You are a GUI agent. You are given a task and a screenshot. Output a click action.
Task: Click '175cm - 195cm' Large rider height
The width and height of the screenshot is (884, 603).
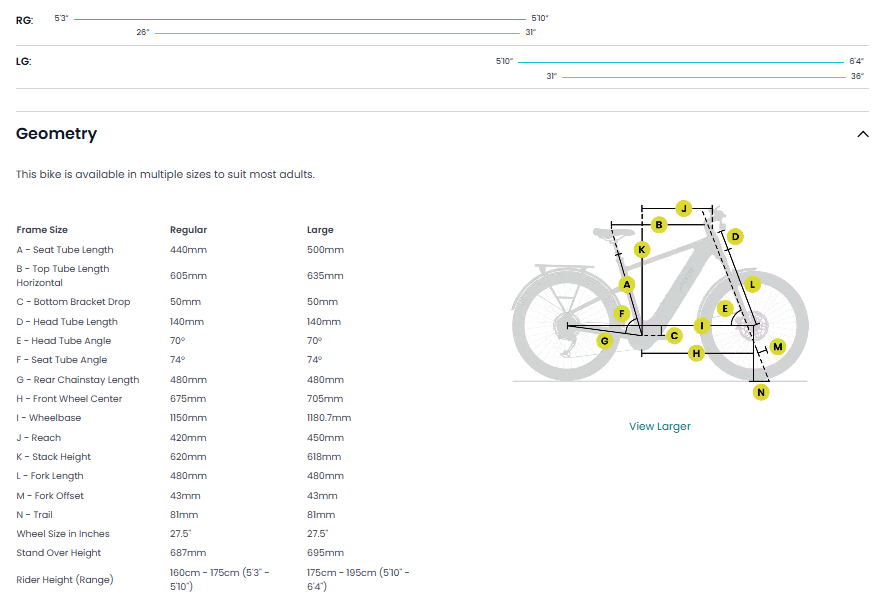coord(358,580)
